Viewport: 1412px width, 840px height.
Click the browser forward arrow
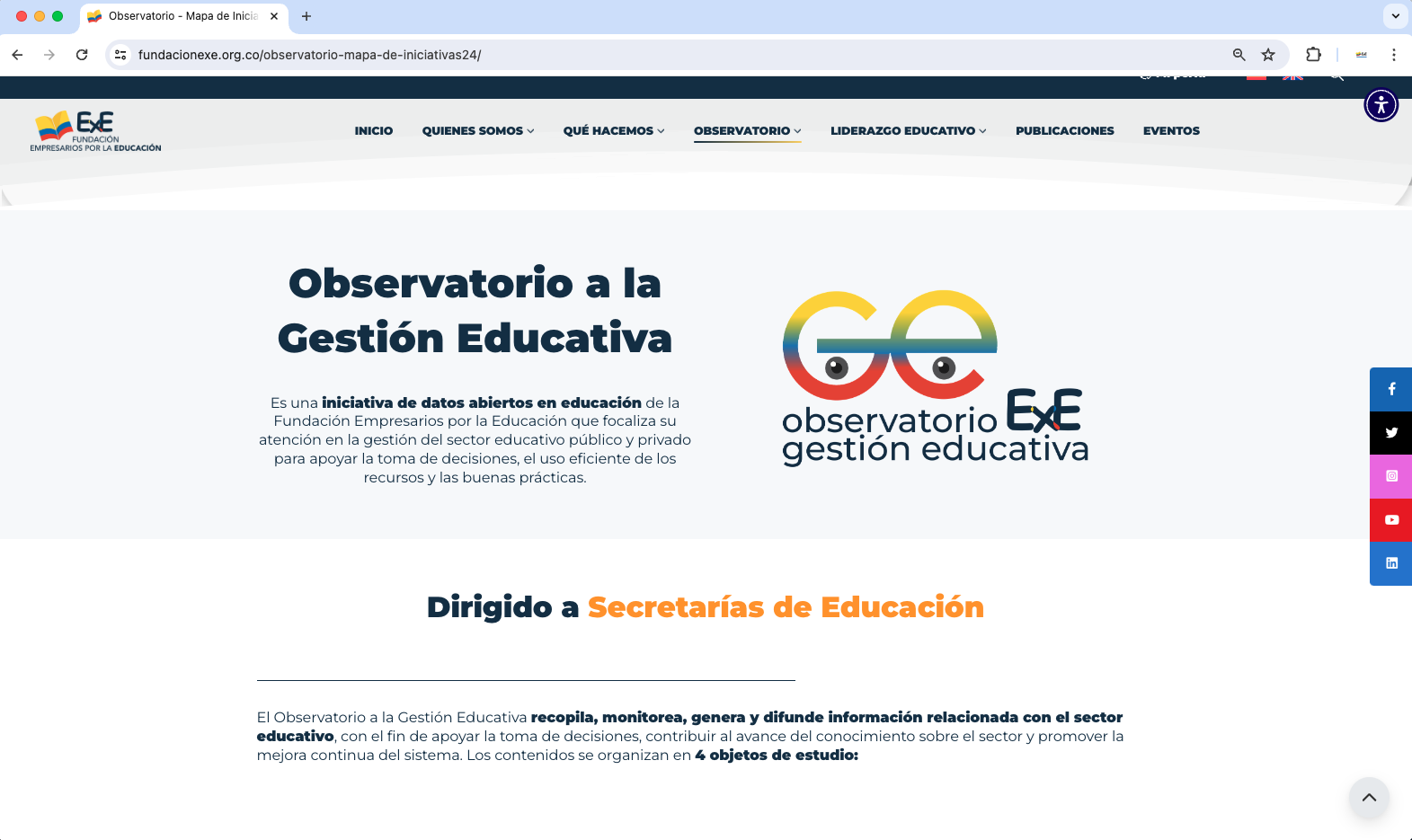pyautogui.click(x=49, y=55)
